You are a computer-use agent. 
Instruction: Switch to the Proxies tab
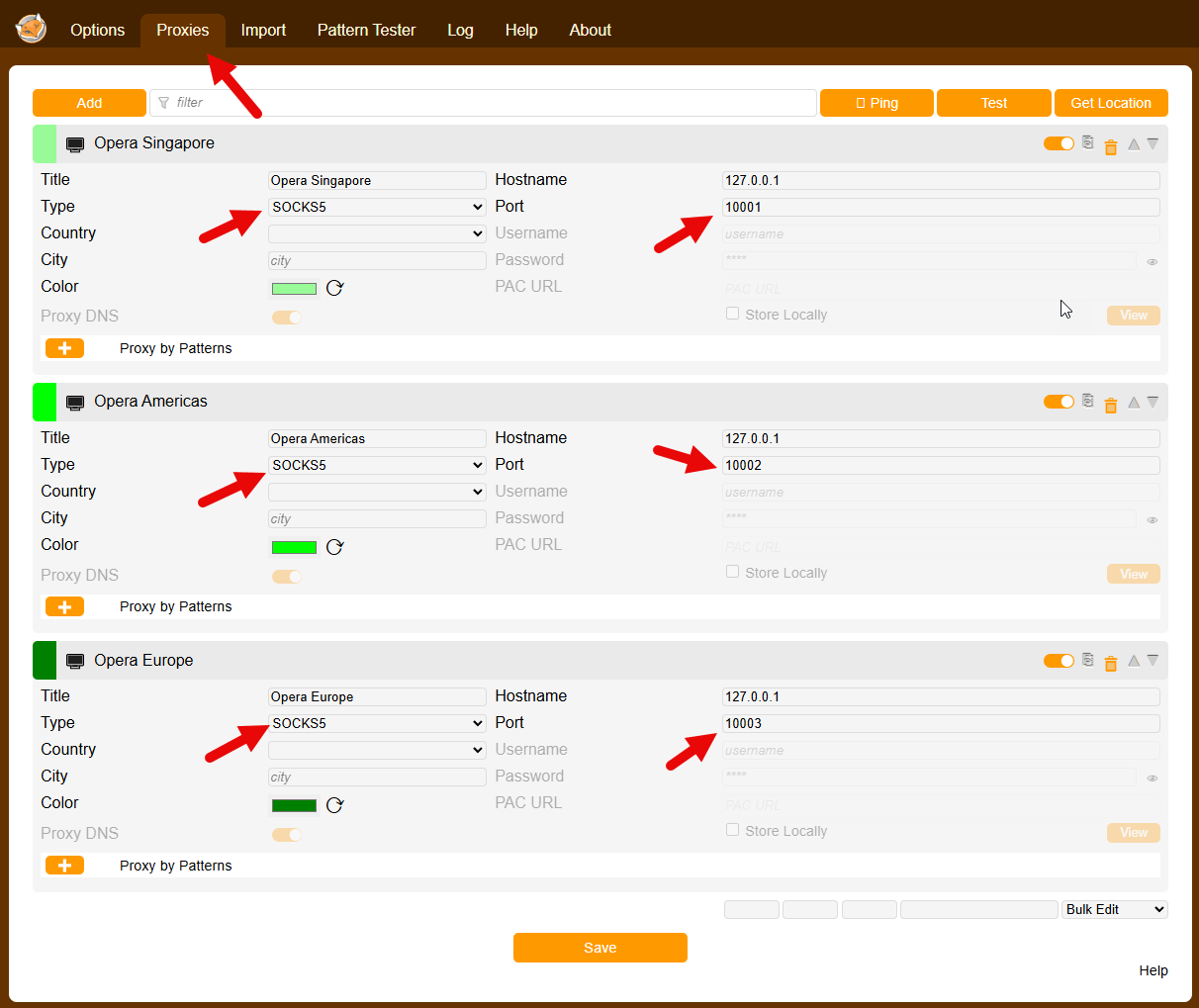pyautogui.click(x=183, y=30)
